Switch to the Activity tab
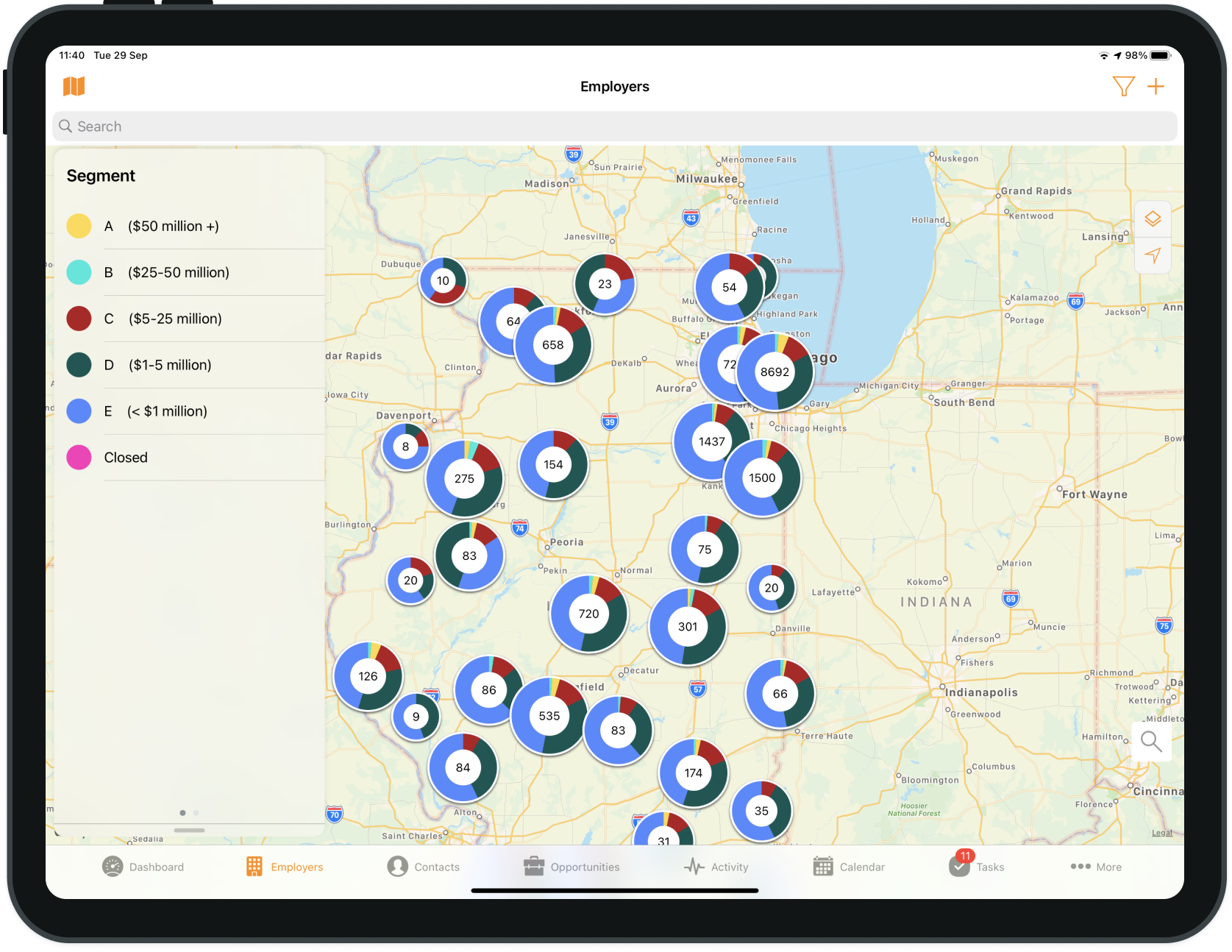This screenshot has height=952, width=1232. pyautogui.click(x=716, y=867)
